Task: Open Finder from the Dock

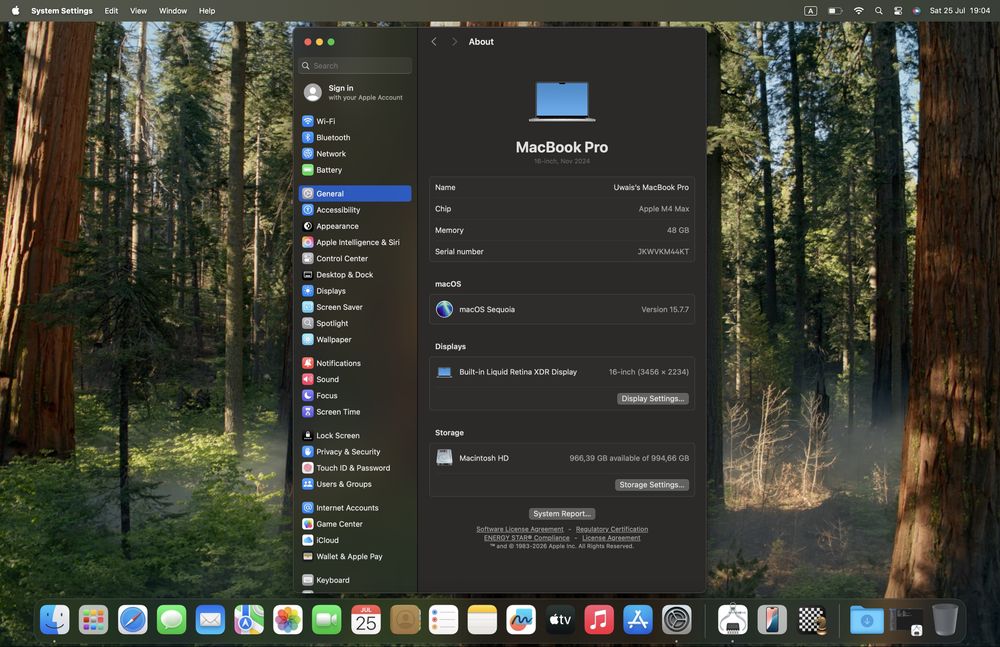Action: 54,620
